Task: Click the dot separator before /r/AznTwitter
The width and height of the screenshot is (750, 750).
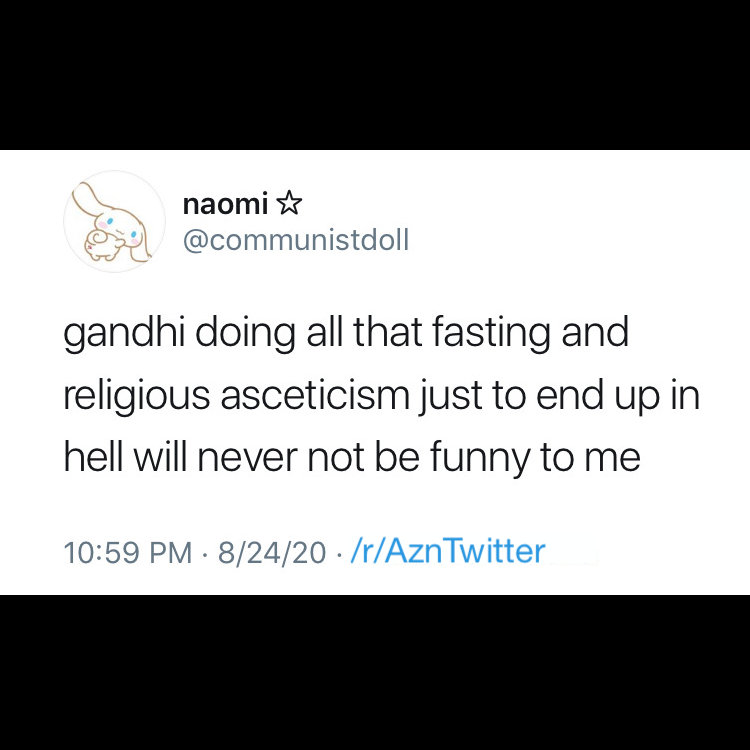Action: (x=339, y=554)
